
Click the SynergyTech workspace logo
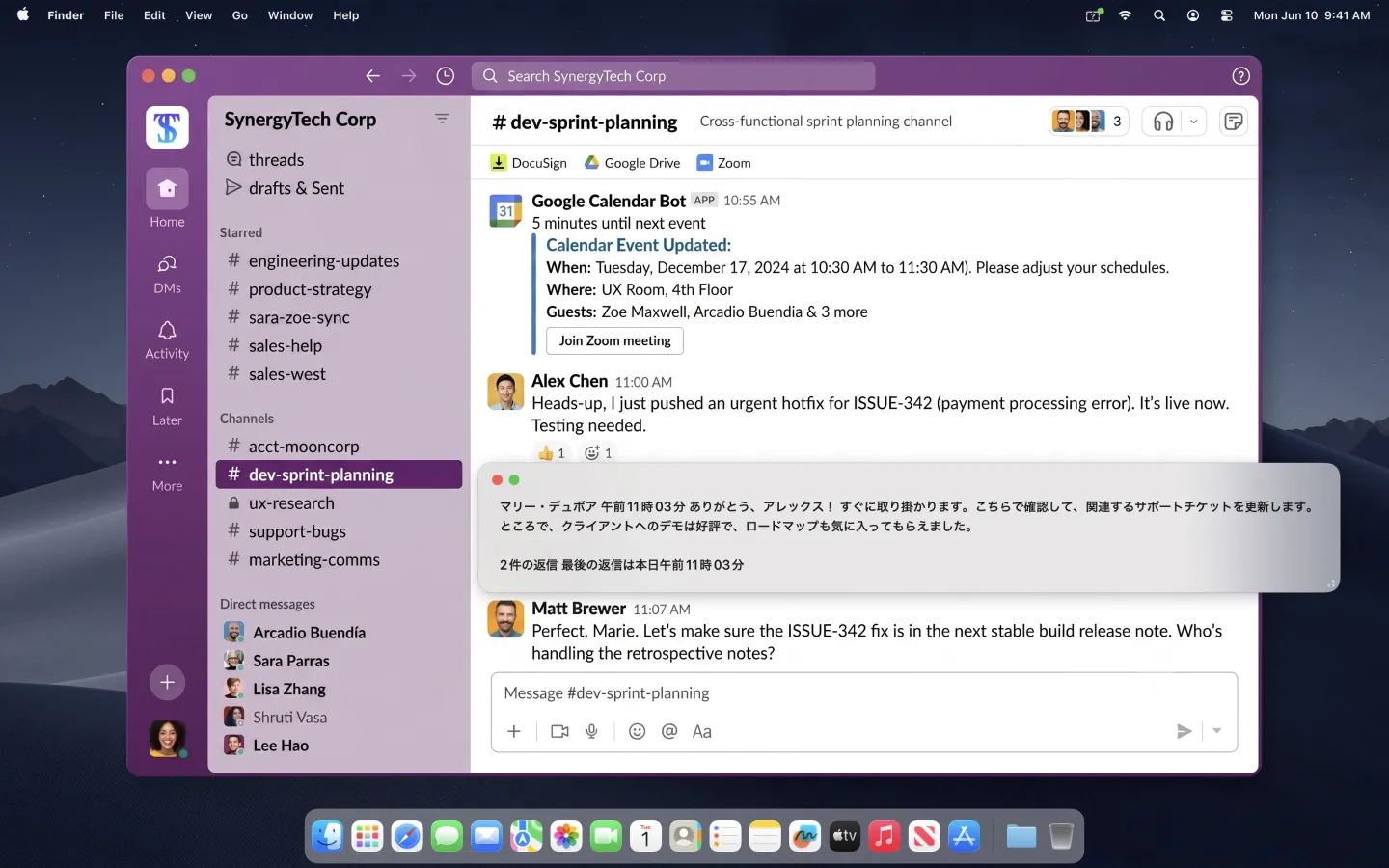(167, 127)
